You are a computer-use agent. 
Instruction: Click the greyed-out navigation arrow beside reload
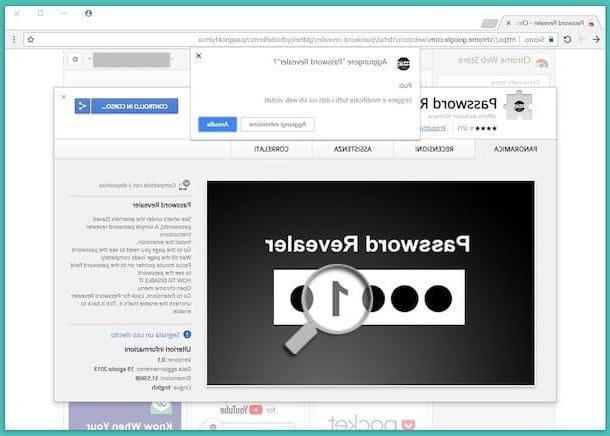pyautogui.click(x=582, y=39)
